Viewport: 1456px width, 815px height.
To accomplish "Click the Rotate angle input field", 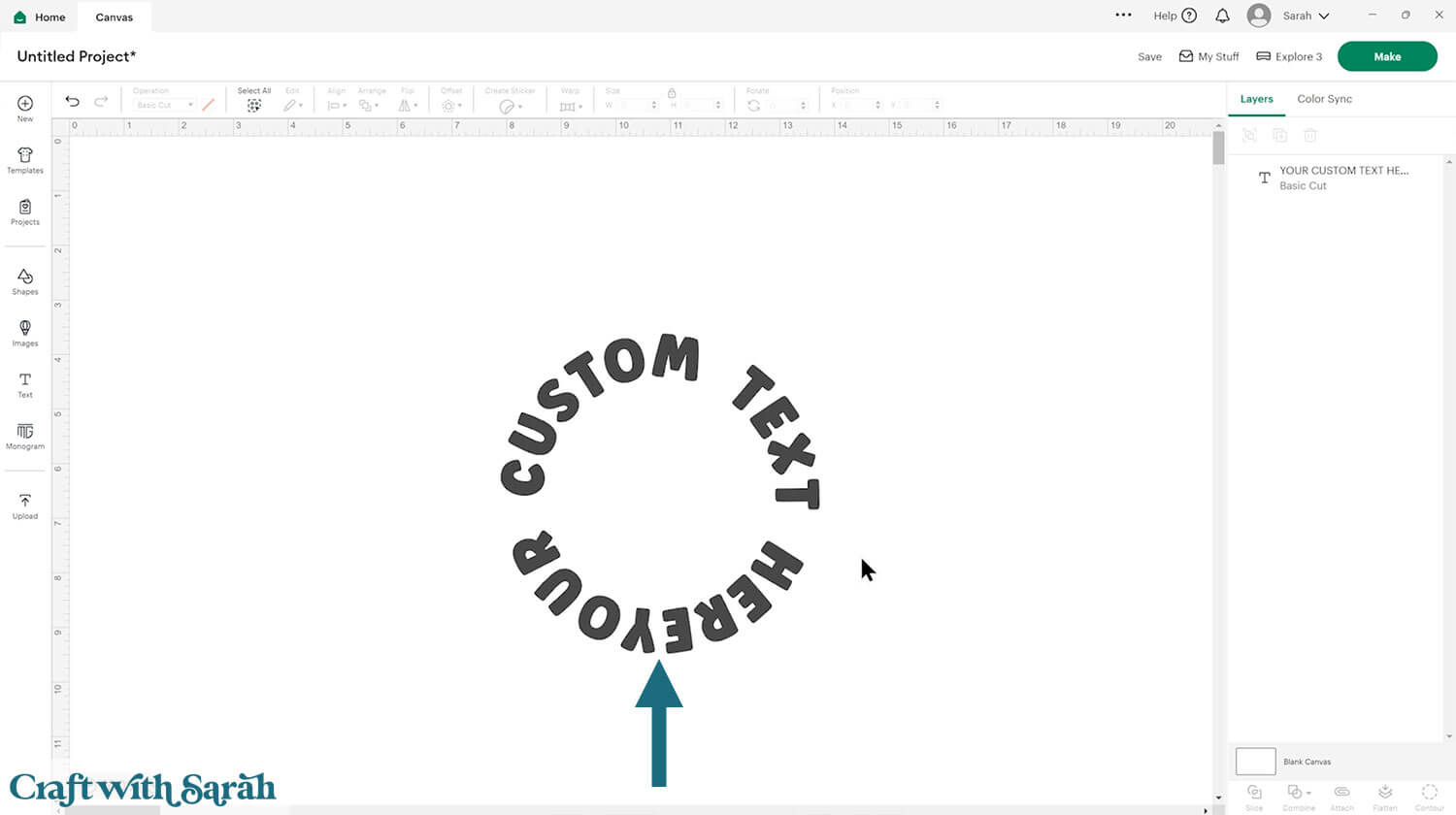I will click(x=787, y=105).
